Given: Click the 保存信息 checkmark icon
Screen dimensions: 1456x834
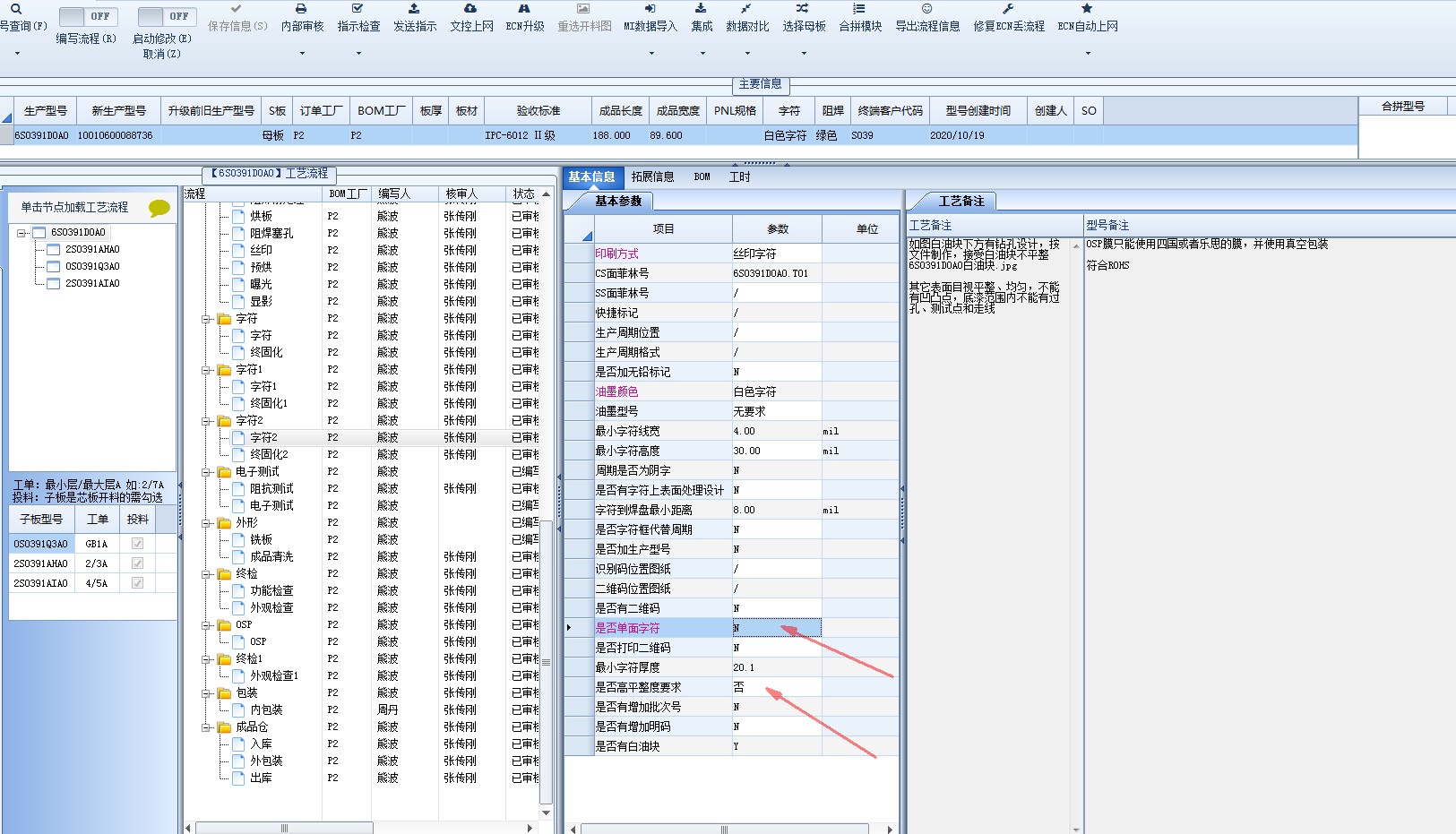Looking at the screenshot, I should [237, 9].
